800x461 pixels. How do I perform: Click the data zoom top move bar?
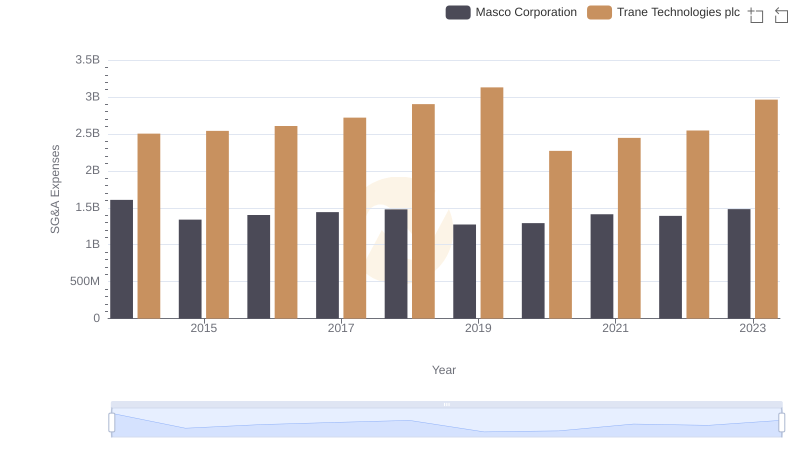tap(446, 404)
